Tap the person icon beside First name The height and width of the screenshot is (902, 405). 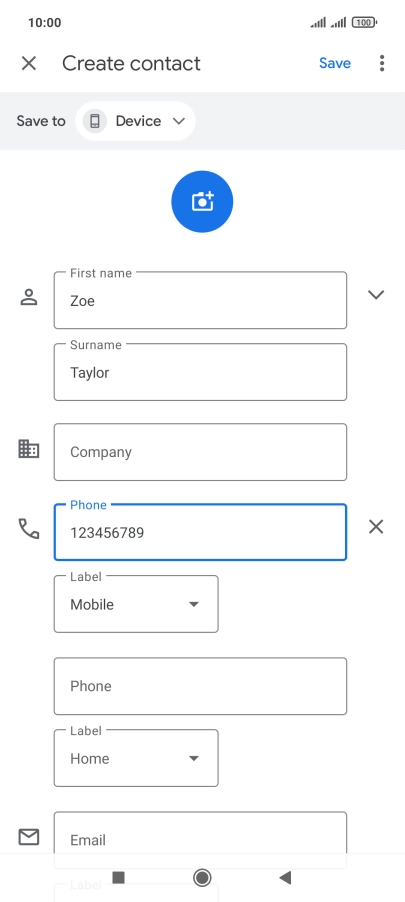[x=29, y=297]
